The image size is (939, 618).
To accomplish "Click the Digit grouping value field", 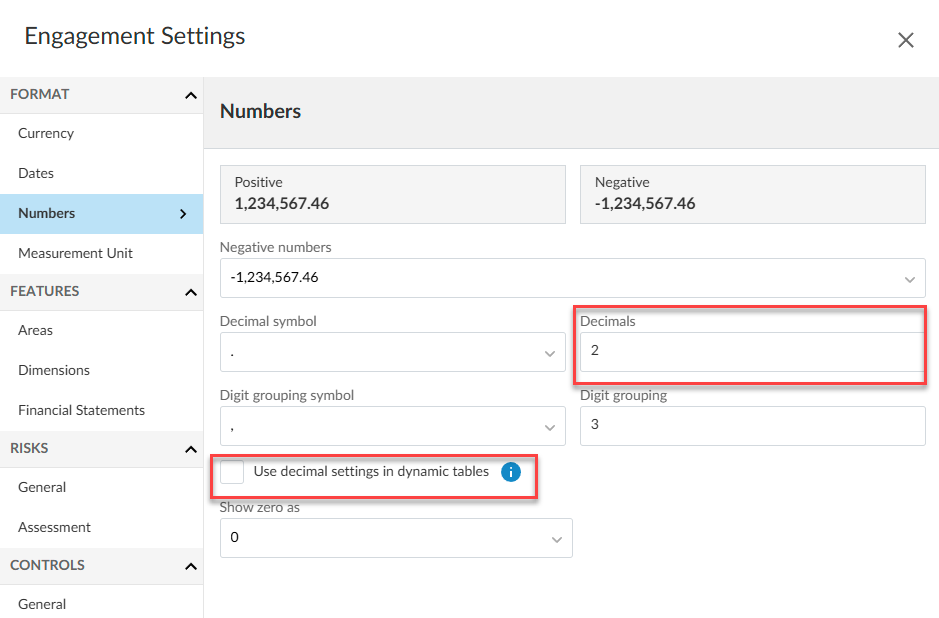I will [x=750, y=426].
